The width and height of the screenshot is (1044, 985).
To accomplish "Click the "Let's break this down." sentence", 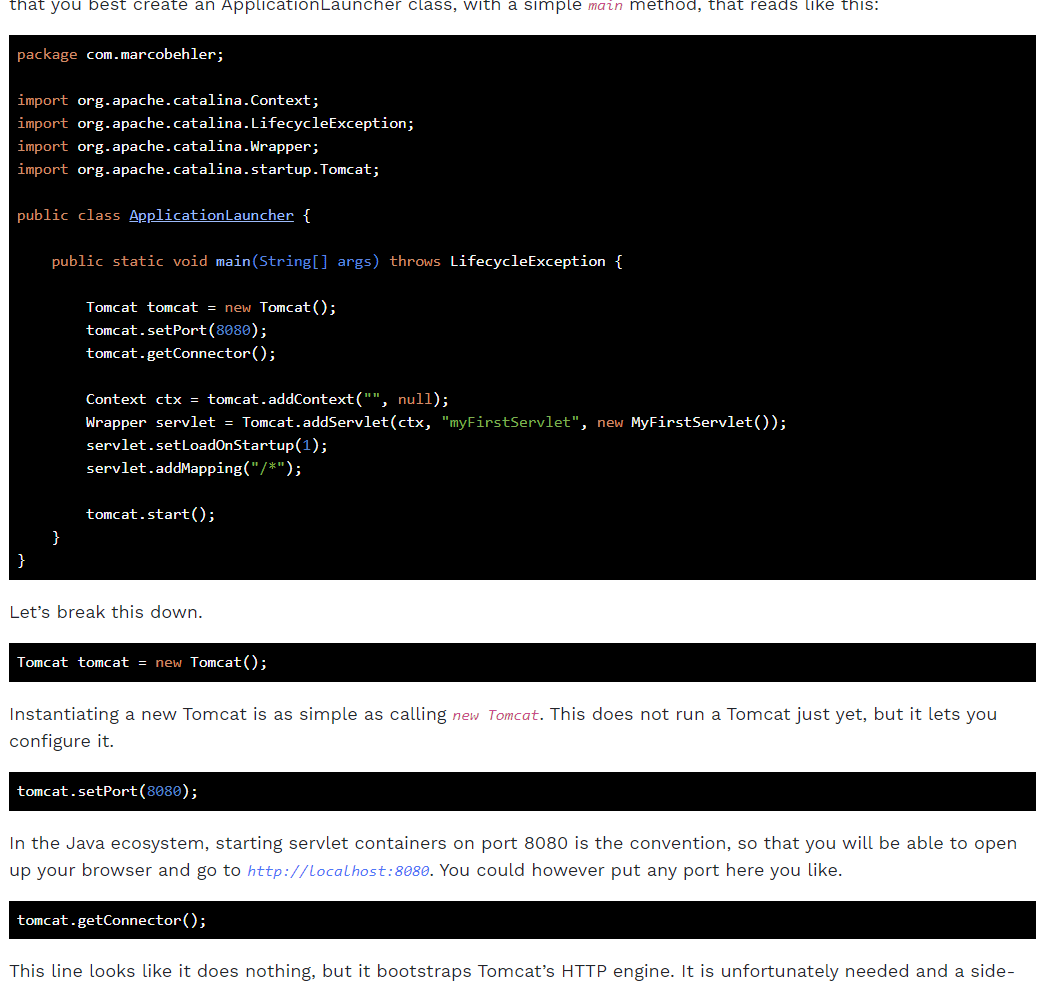I will pyautogui.click(x=106, y=612).
